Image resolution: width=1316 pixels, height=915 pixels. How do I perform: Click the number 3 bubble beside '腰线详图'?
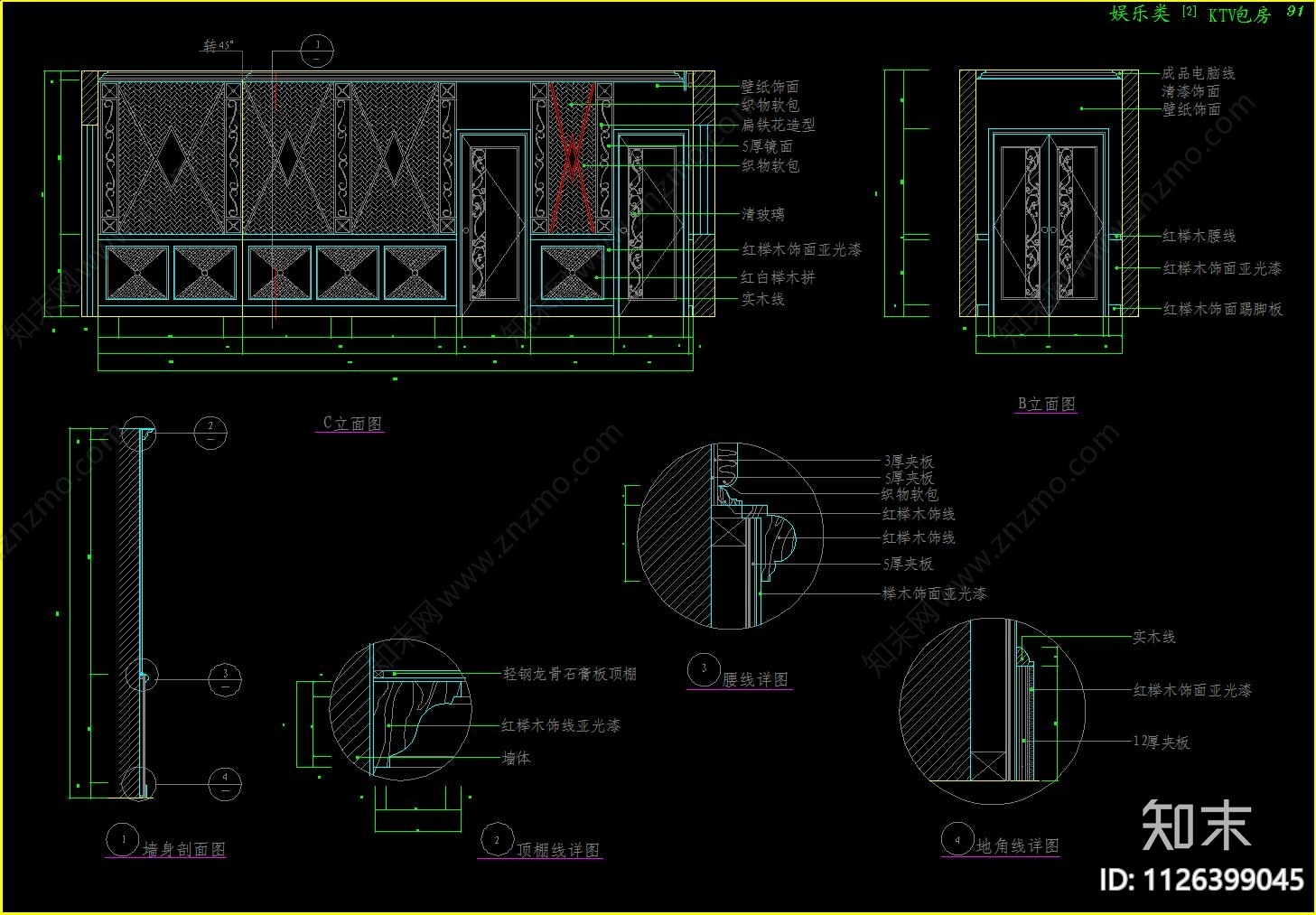coord(703,670)
